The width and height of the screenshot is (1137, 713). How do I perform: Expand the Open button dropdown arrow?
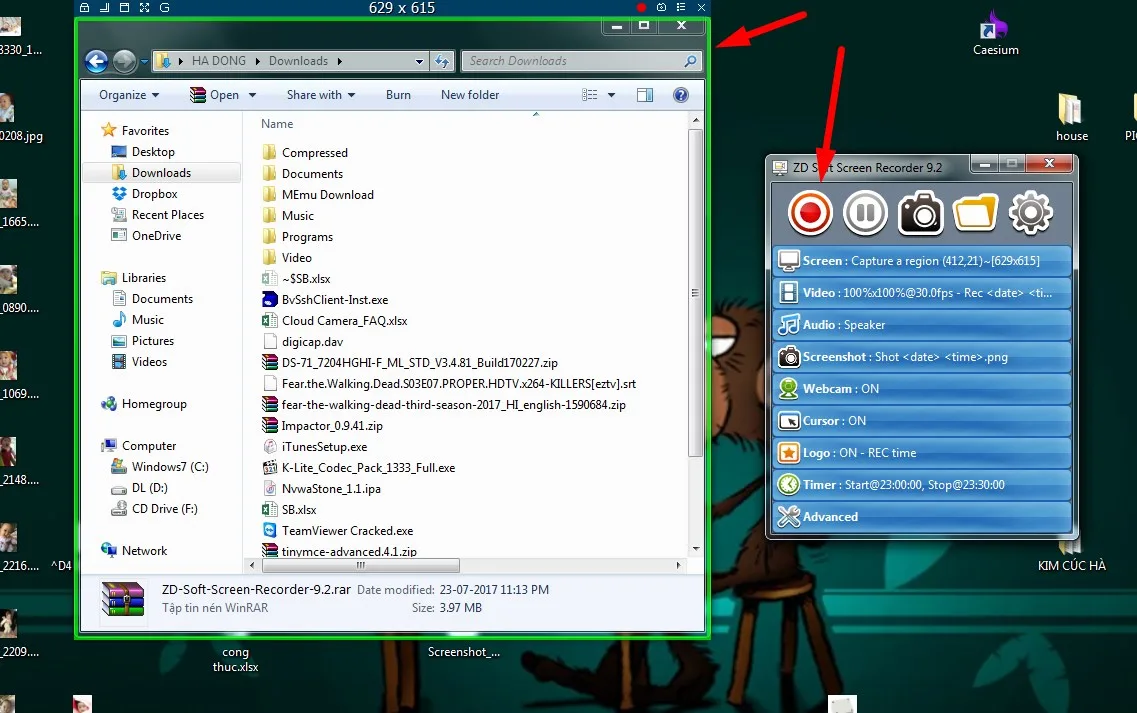point(252,95)
